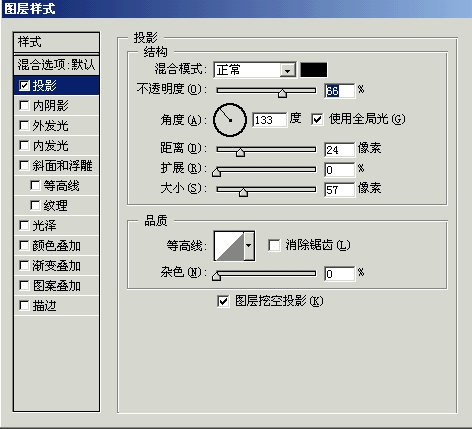Select 混合选项:默认 in the list
Screen dimensions: 472x429
56,65
